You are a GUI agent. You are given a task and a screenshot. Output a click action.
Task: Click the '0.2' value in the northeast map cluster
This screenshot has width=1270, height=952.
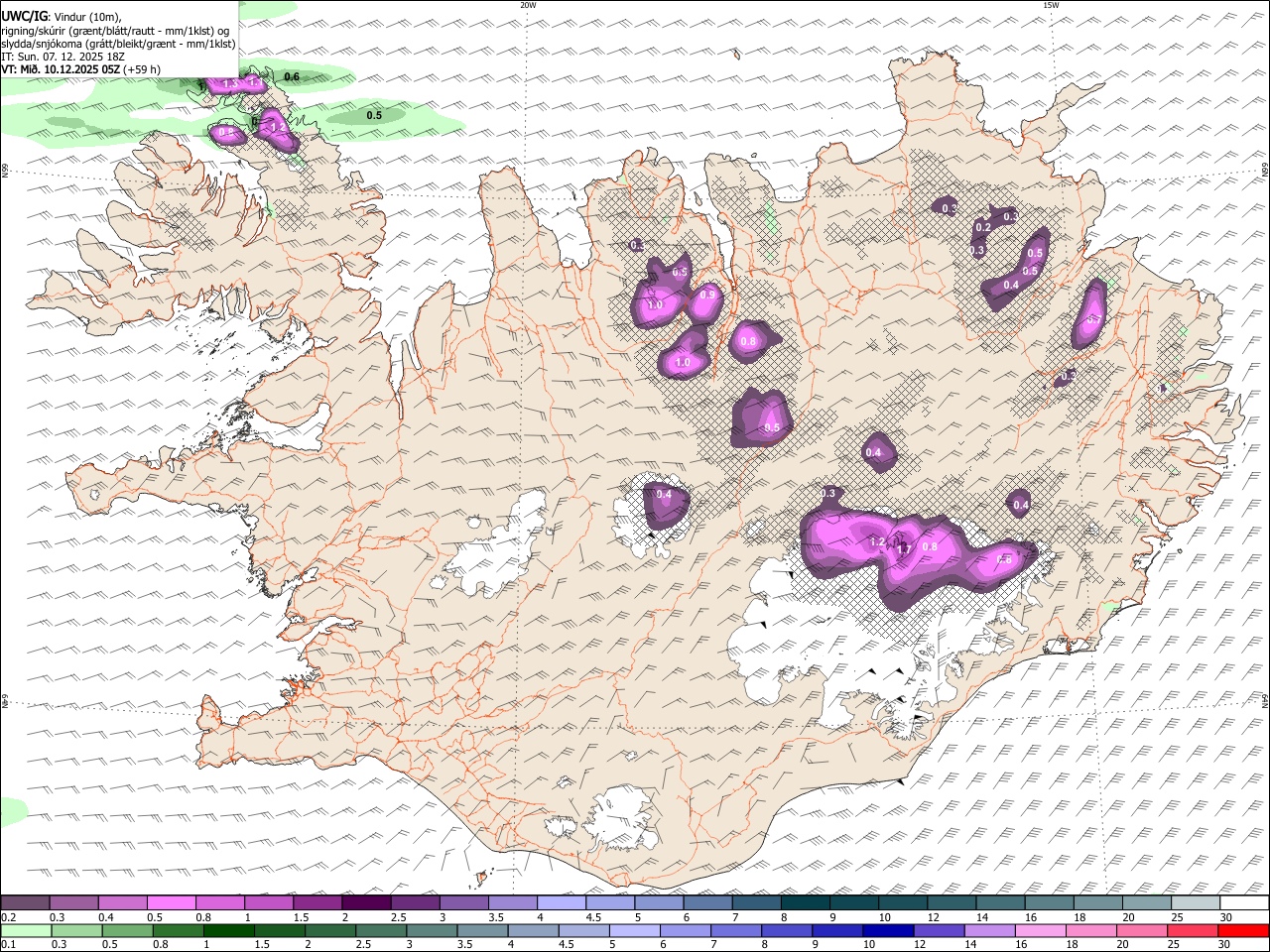click(983, 227)
